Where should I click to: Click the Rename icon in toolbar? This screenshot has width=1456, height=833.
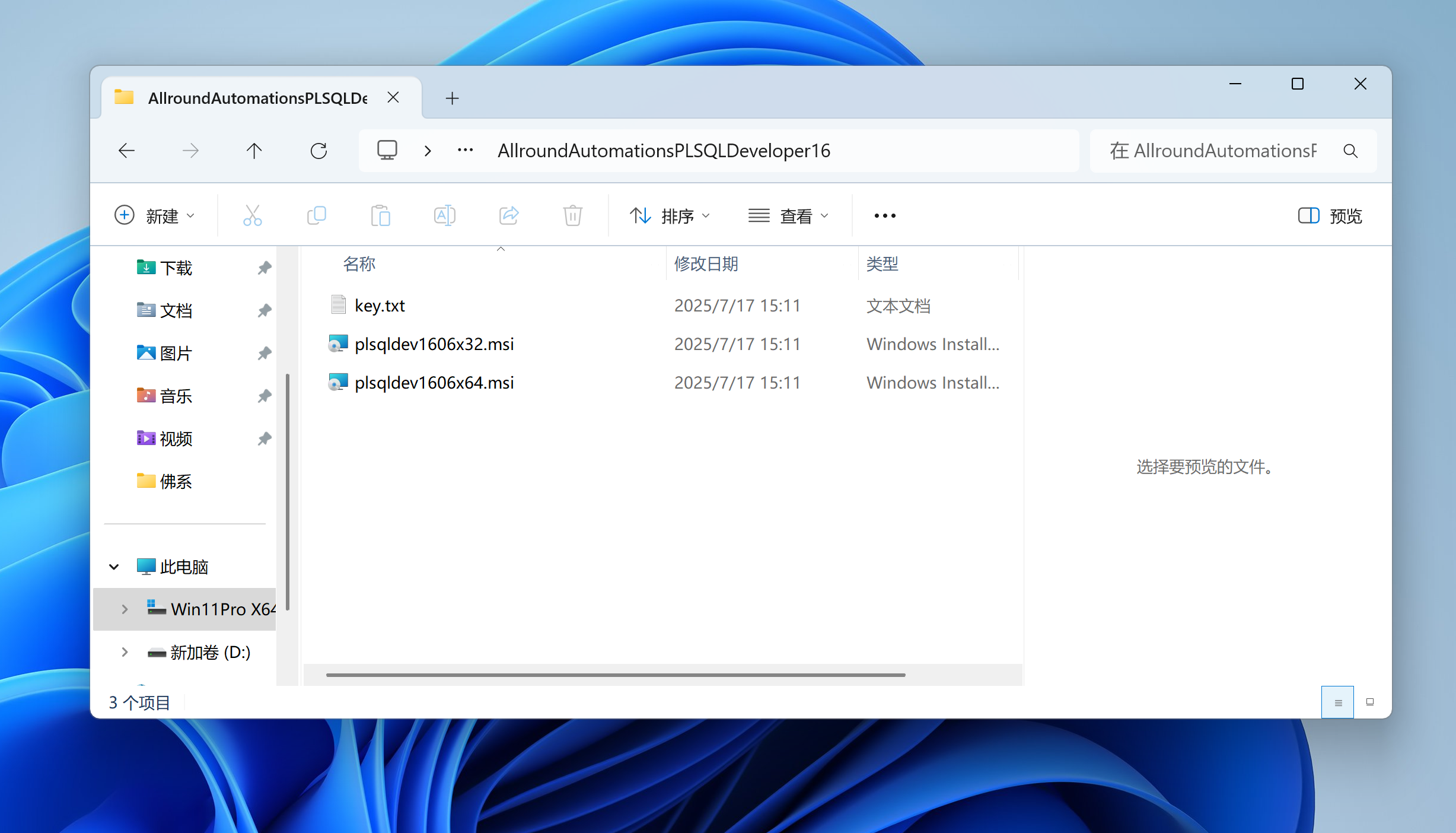coord(444,215)
